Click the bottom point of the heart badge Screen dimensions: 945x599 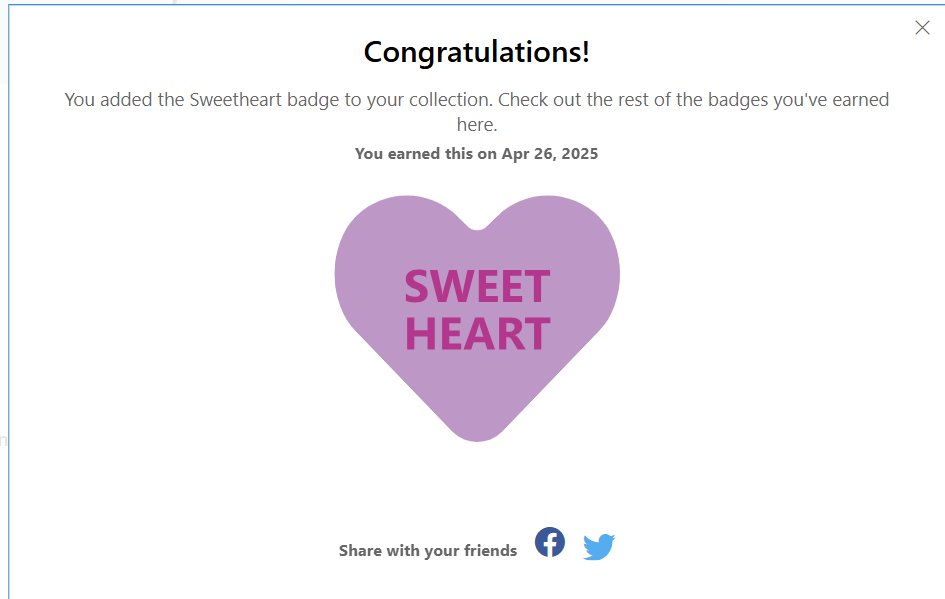pyautogui.click(x=477, y=430)
